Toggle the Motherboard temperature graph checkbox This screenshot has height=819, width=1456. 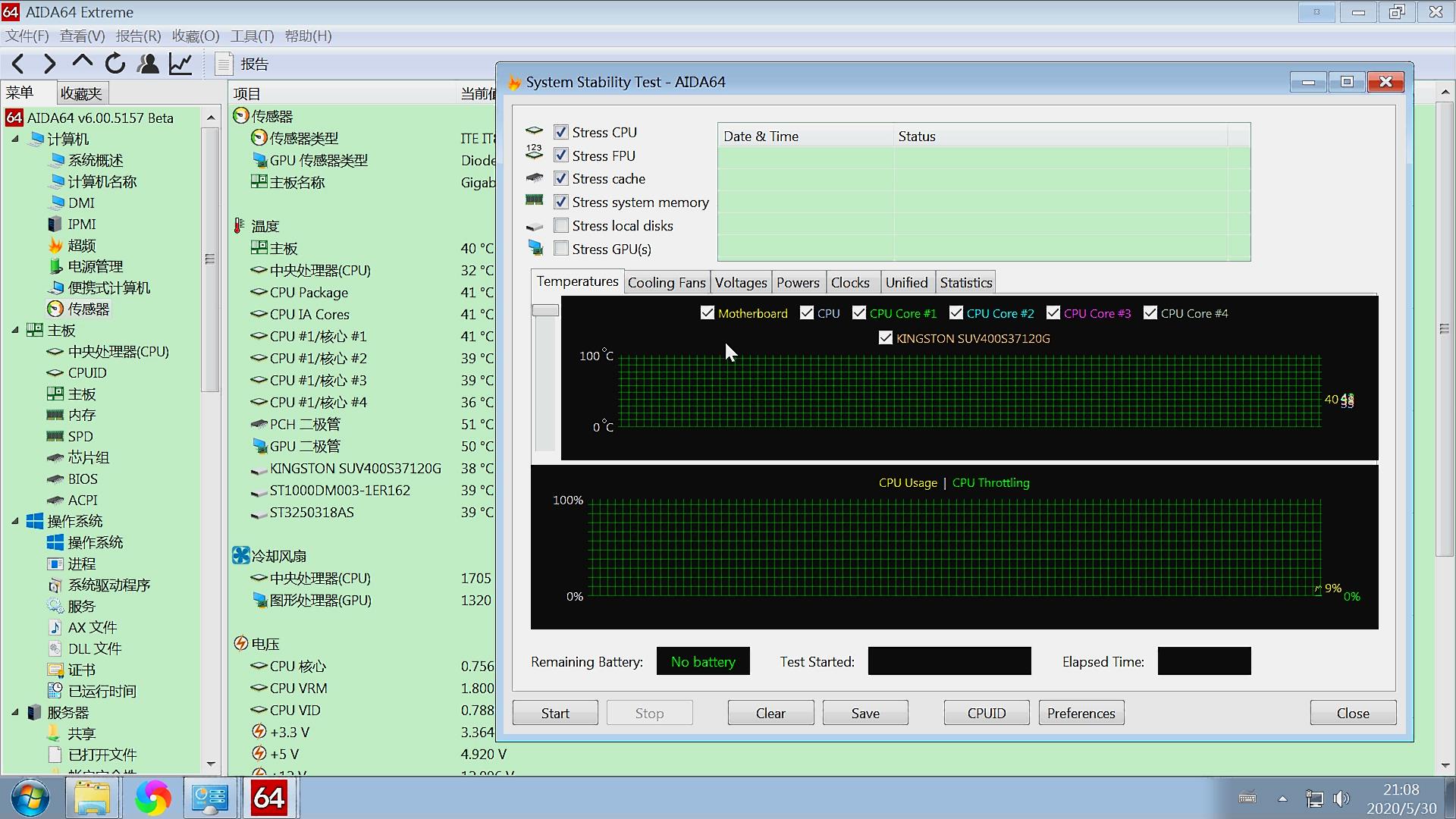pyautogui.click(x=708, y=313)
